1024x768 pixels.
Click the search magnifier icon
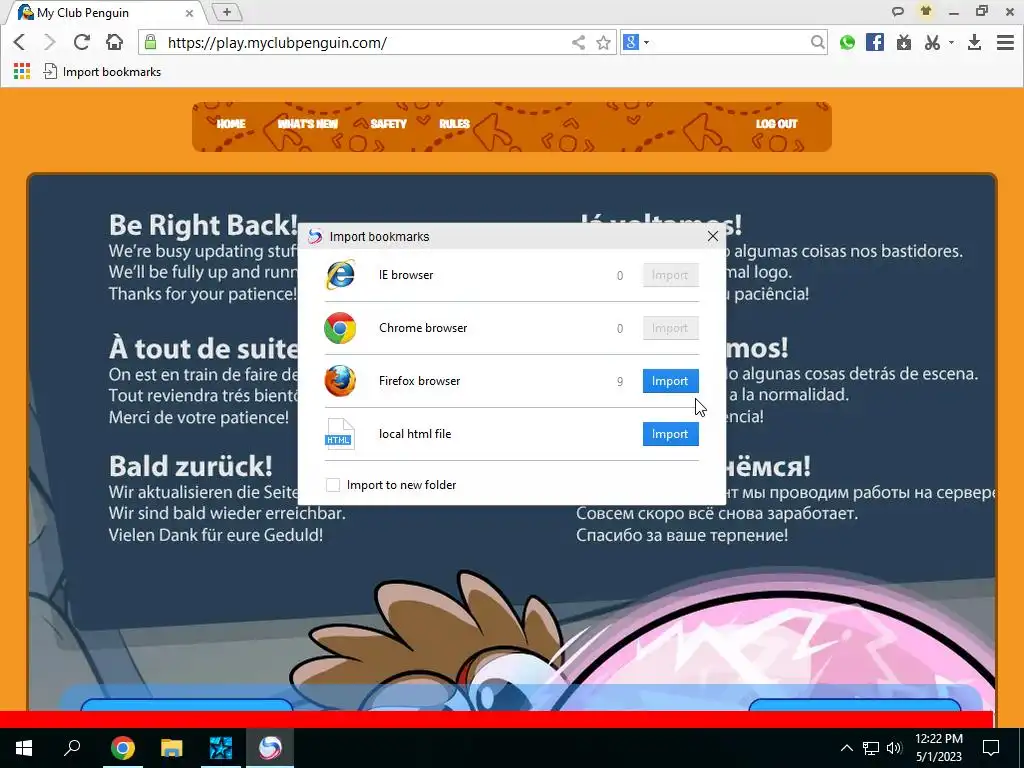[x=817, y=42]
